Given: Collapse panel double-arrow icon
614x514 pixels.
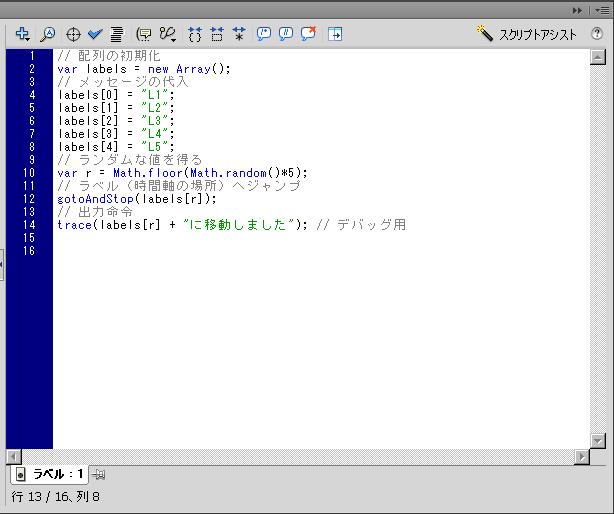Looking at the screenshot, I should (577, 11).
